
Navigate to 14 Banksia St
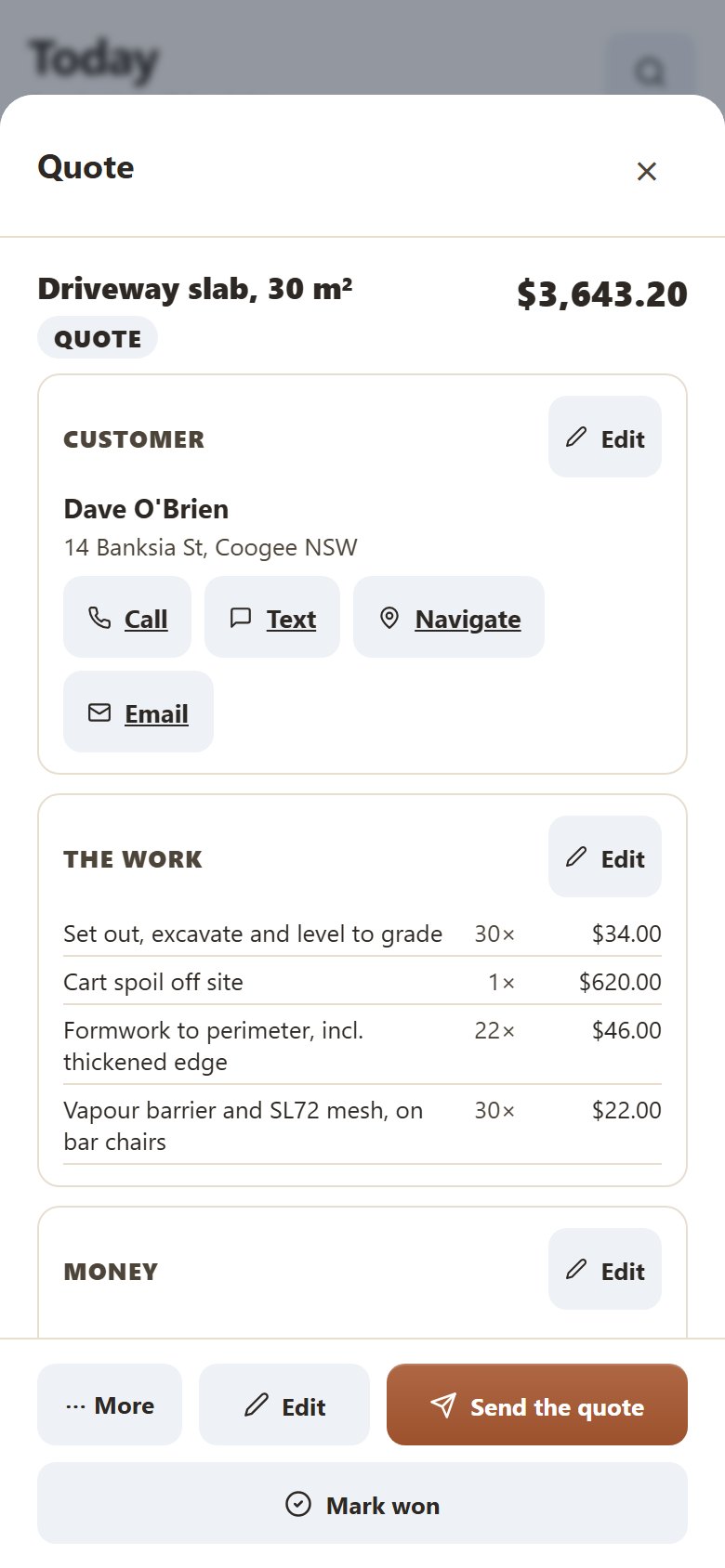[449, 617]
